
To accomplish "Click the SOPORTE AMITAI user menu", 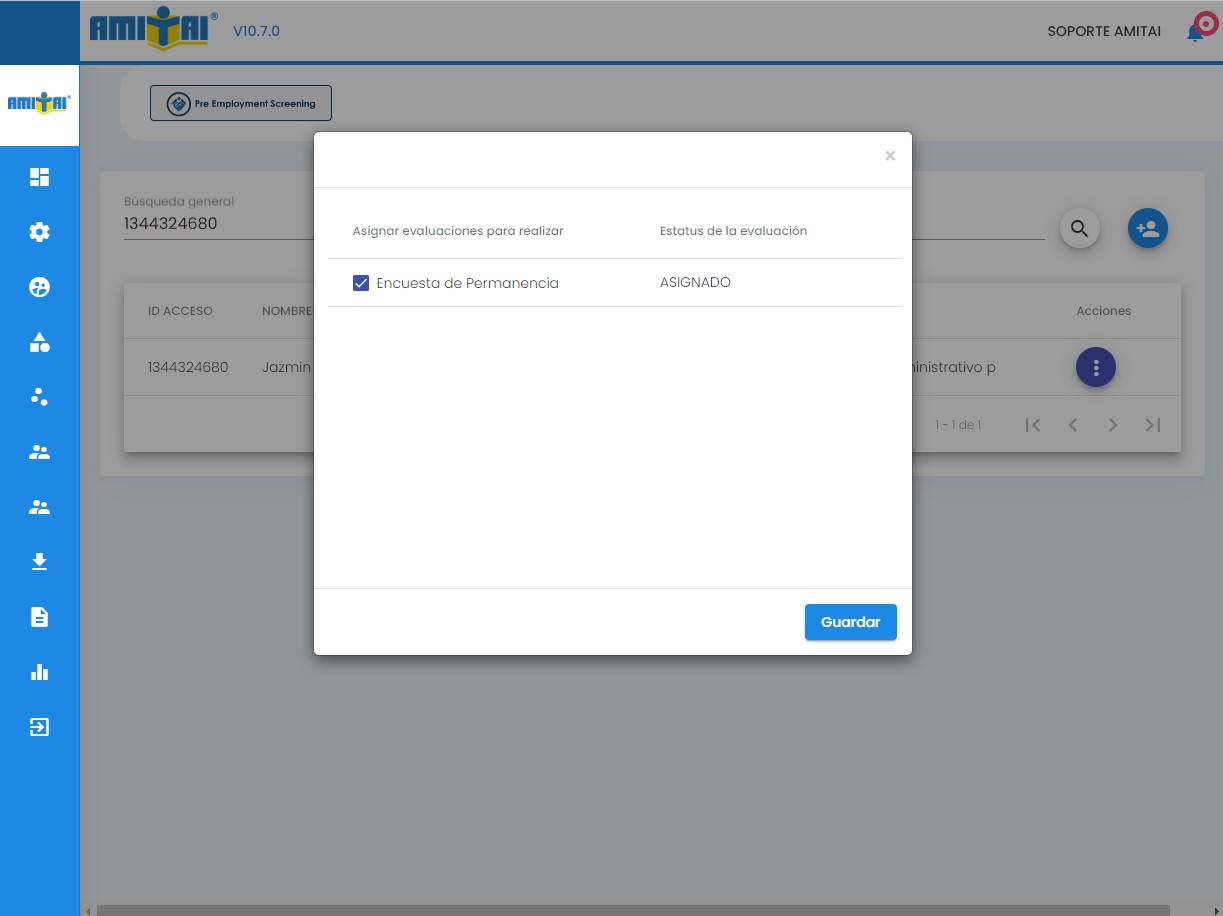I will [1103, 31].
